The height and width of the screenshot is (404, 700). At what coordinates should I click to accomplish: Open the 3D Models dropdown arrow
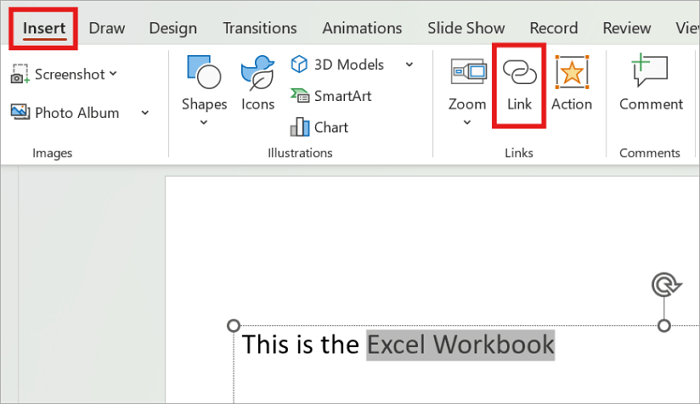pyautogui.click(x=409, y=65)
